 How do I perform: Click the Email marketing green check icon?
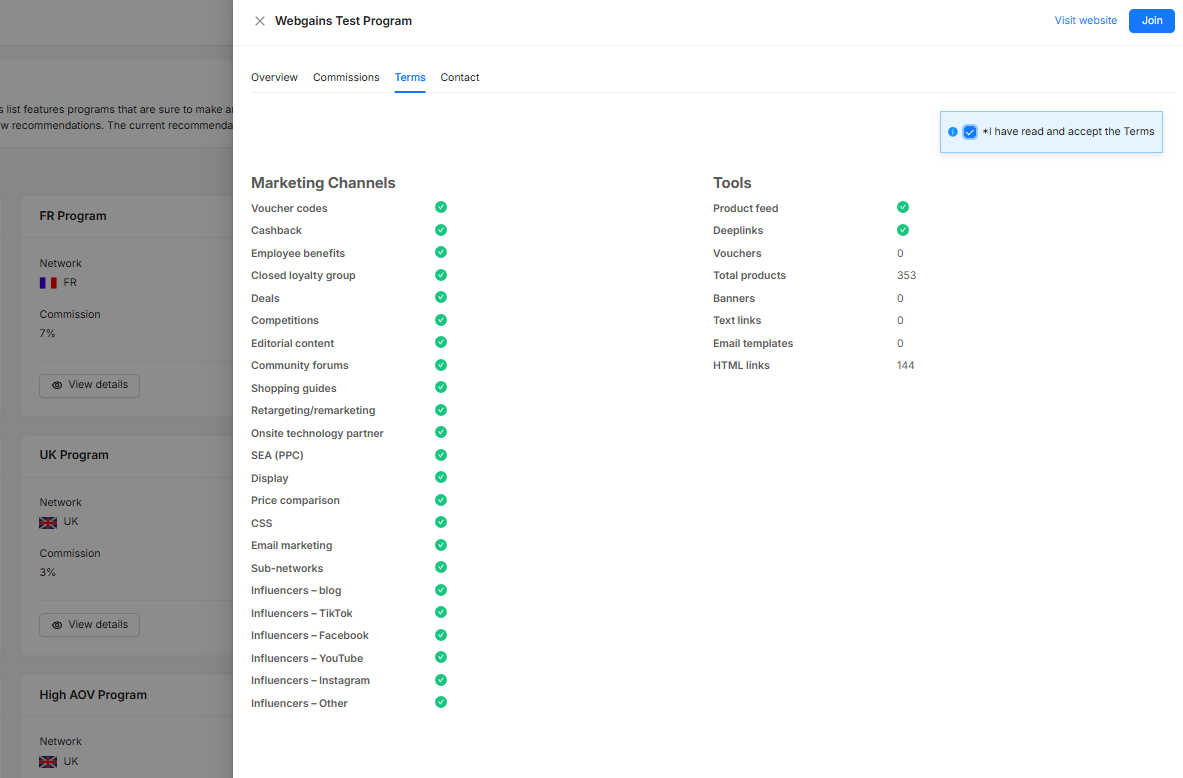point(441,545)
